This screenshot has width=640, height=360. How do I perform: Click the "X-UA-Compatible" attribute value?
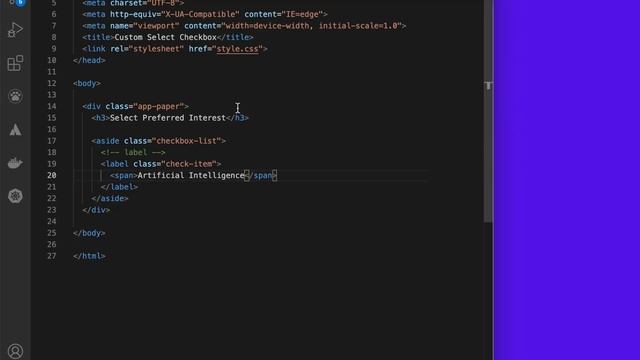tap(200, 14)
